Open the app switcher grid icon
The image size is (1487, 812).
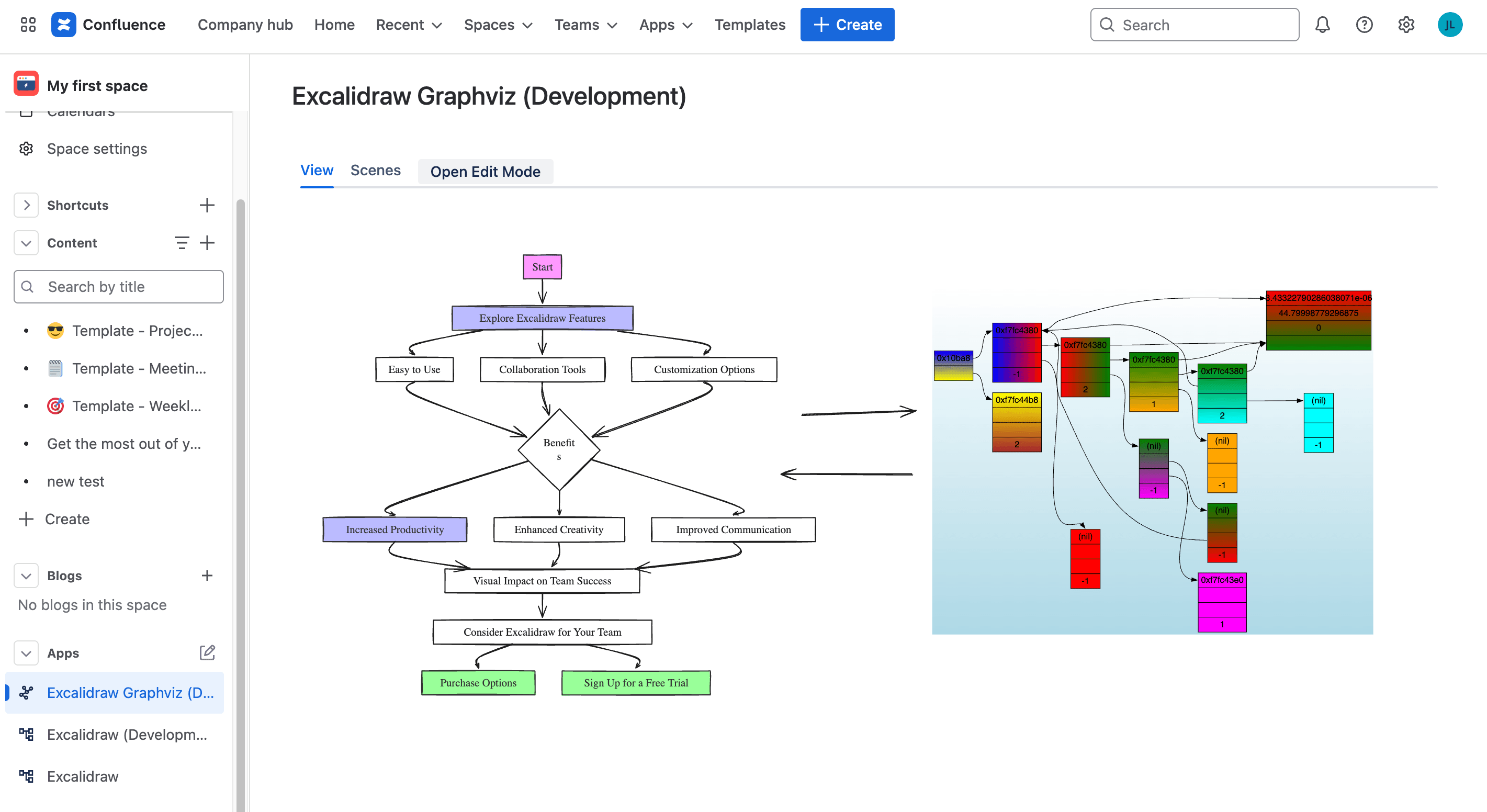point(28,25)
